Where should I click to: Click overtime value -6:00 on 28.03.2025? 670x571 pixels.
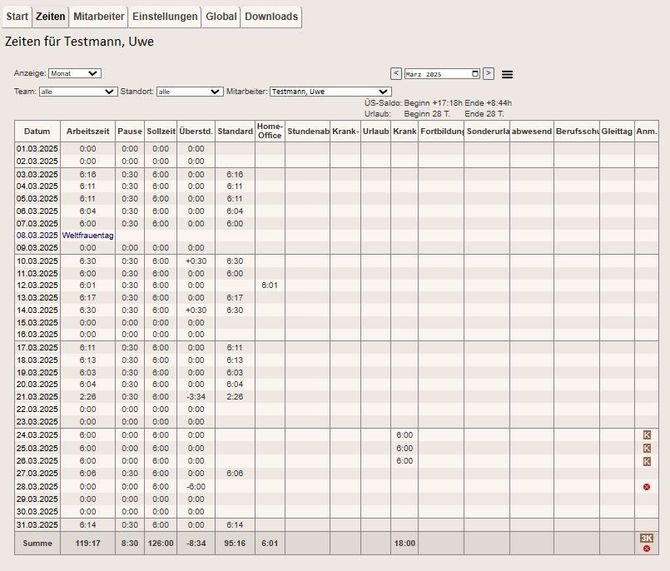coord(196,486)
